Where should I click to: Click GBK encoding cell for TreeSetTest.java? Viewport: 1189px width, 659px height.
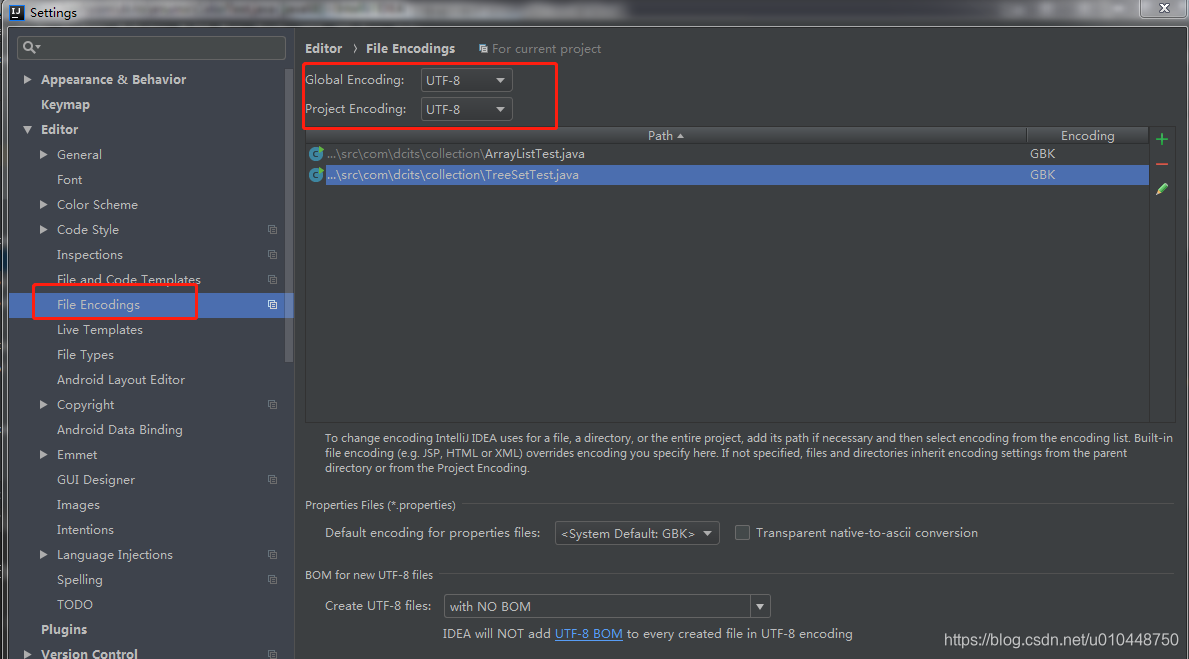pyautogui.click(x=1043, y=175)
